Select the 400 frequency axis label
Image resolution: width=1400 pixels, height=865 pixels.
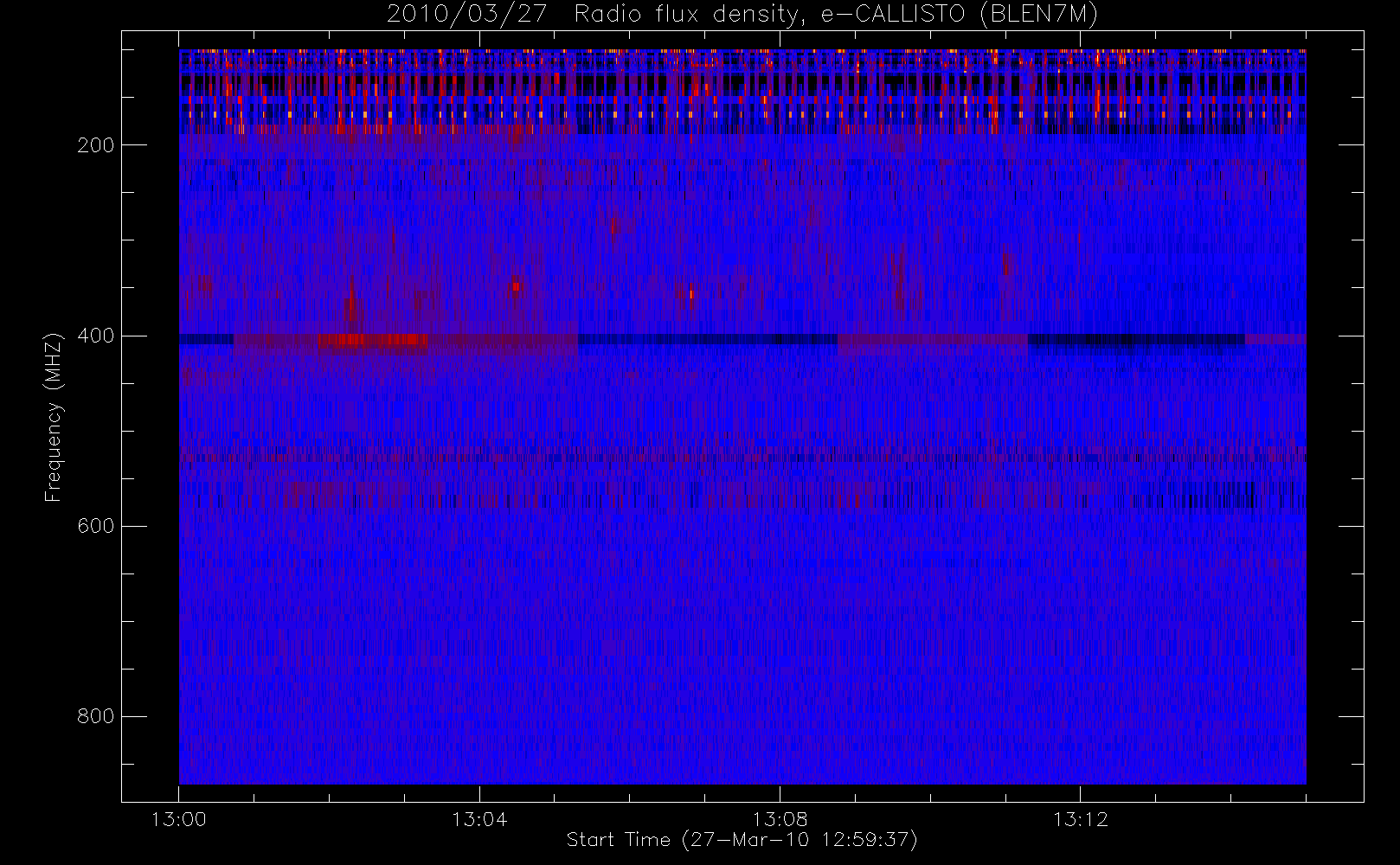(x=96, y=336)
